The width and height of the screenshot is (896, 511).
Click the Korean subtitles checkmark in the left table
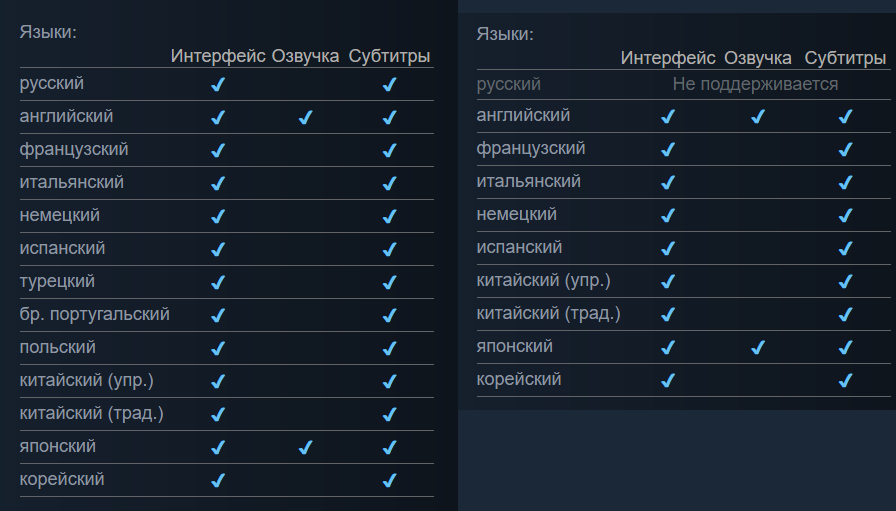pos(389,481)
